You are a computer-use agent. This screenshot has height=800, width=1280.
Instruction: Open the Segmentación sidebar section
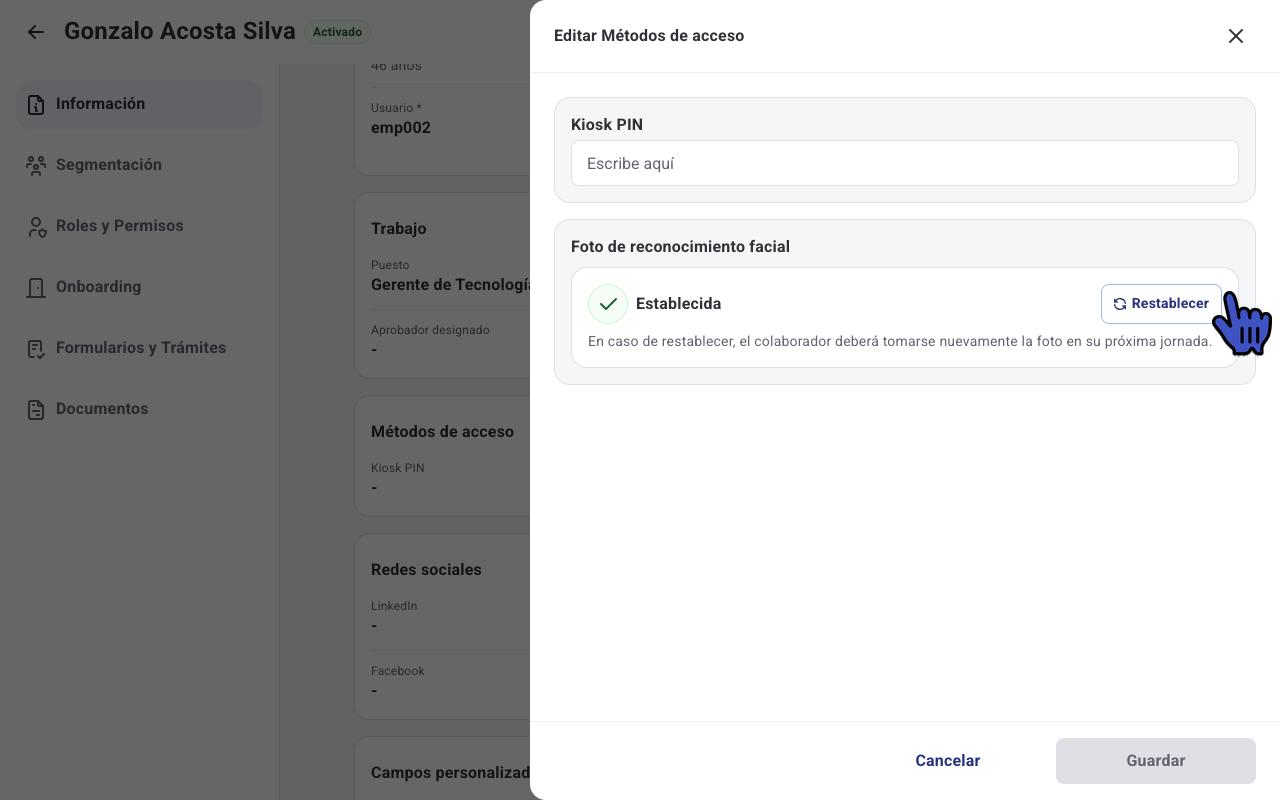(x=139, y=165)
